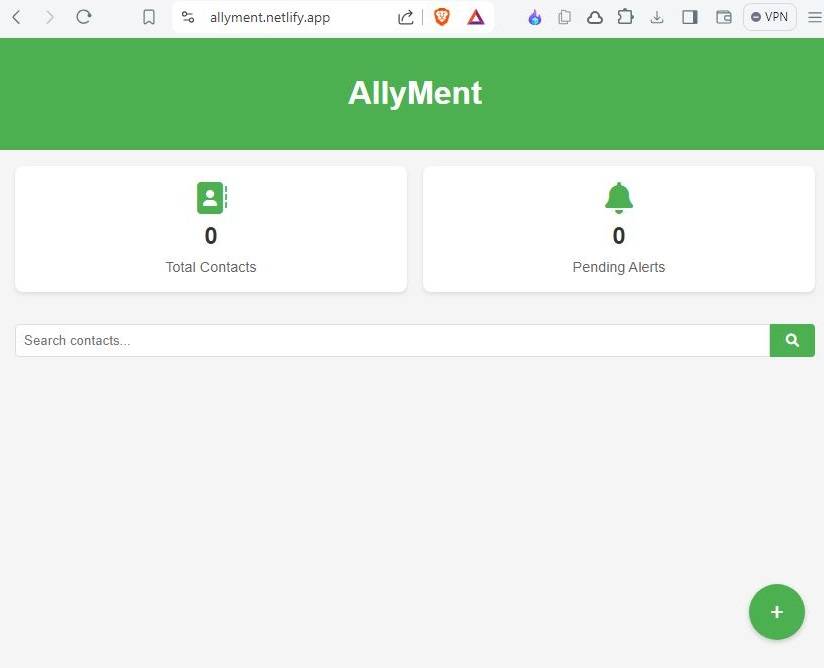Click the Pending Alerts bell icon
The image size is (824, 668).
point(618,197)
